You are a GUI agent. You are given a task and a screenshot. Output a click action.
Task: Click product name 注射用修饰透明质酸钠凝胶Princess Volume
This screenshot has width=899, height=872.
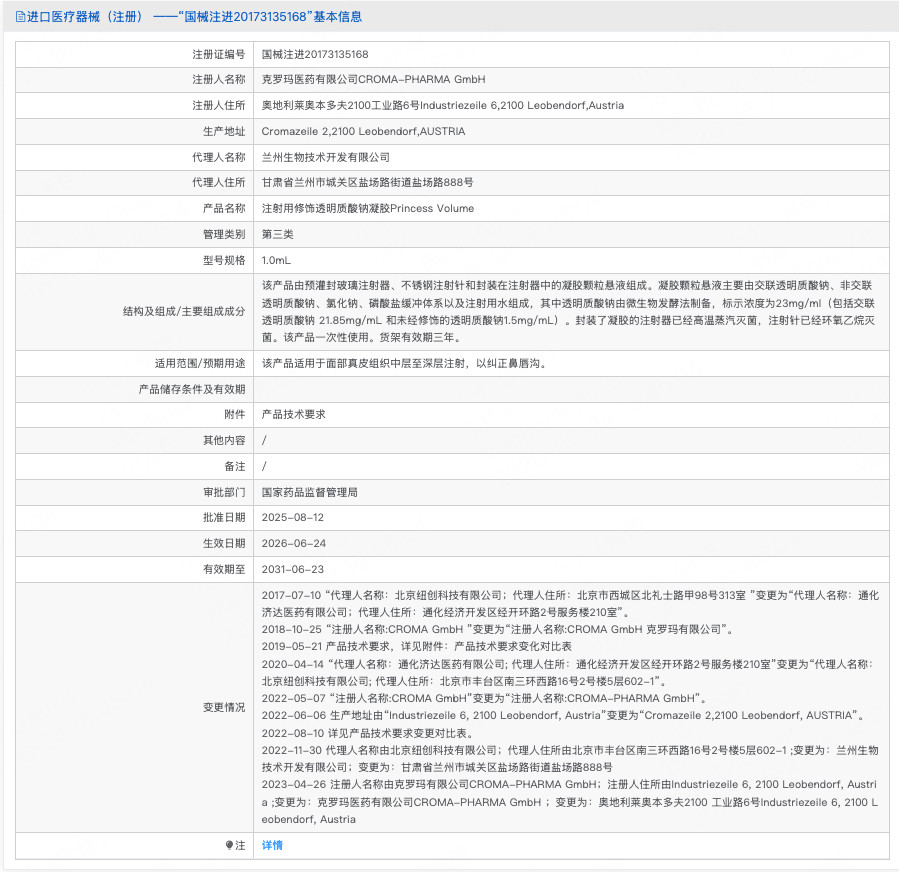pos(368,208)
